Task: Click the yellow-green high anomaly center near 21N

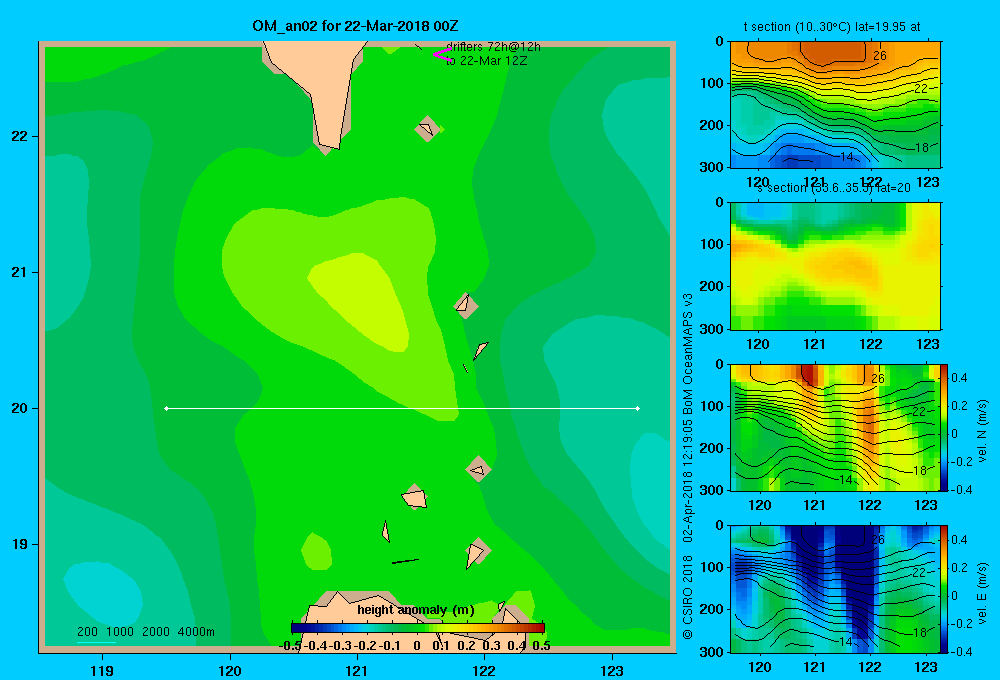Action: (x=362, y=300)
